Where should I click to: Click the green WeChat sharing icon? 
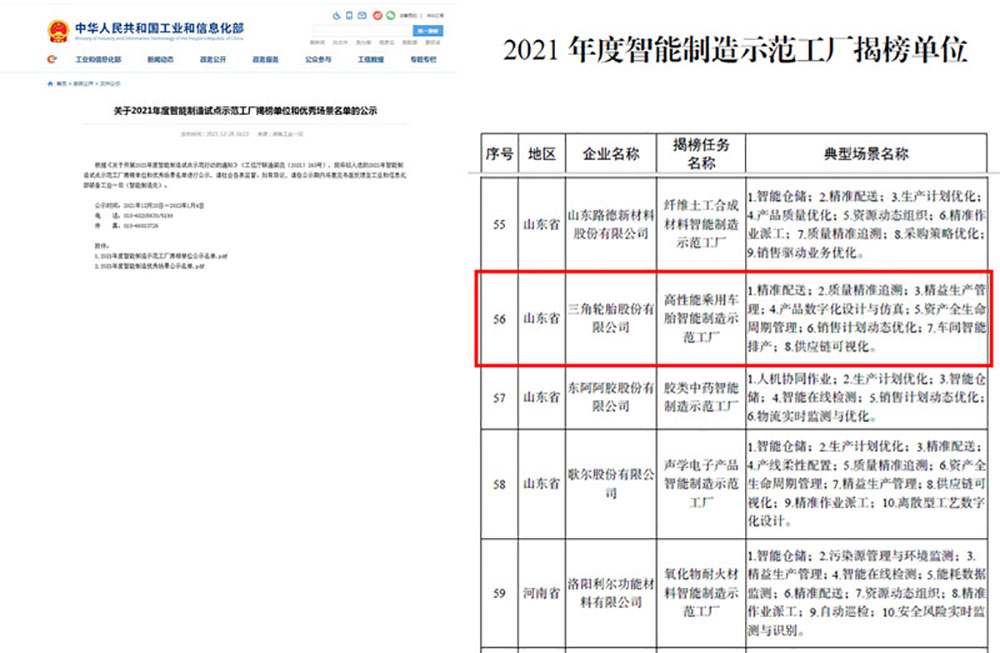tap(390, 15)
